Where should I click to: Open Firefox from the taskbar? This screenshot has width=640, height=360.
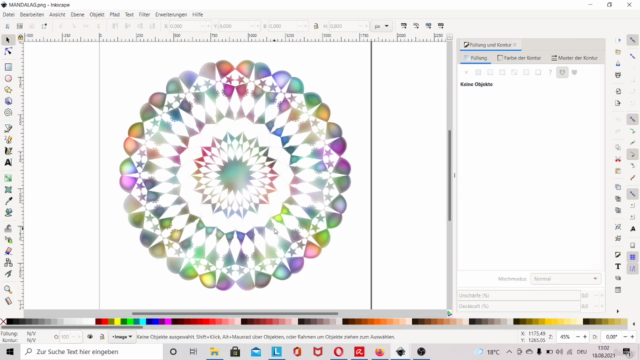tap(380, 351)
